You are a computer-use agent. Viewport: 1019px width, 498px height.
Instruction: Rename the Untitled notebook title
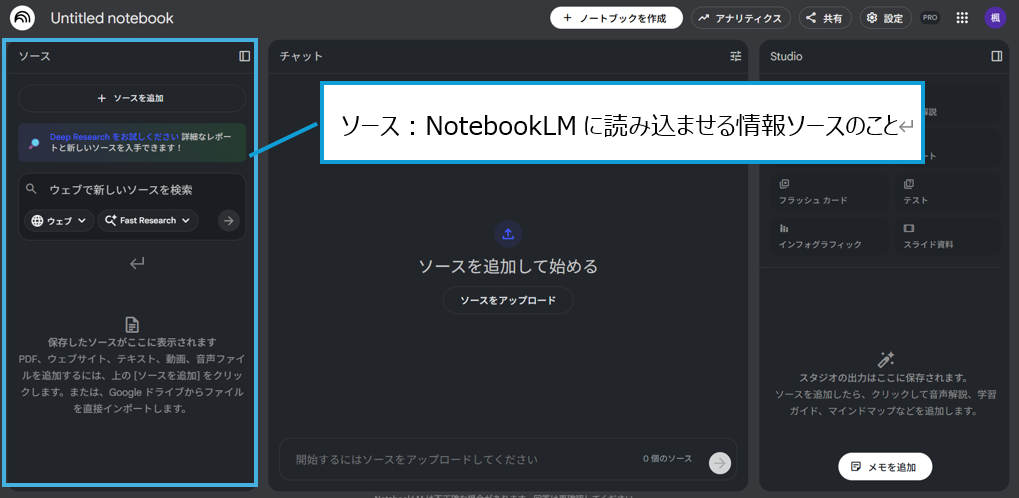(x=112, y=18)
